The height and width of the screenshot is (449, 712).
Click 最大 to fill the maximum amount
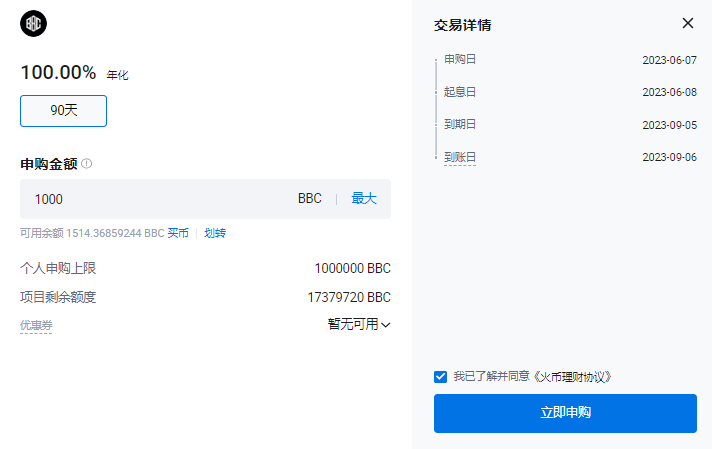coord(364,199)
